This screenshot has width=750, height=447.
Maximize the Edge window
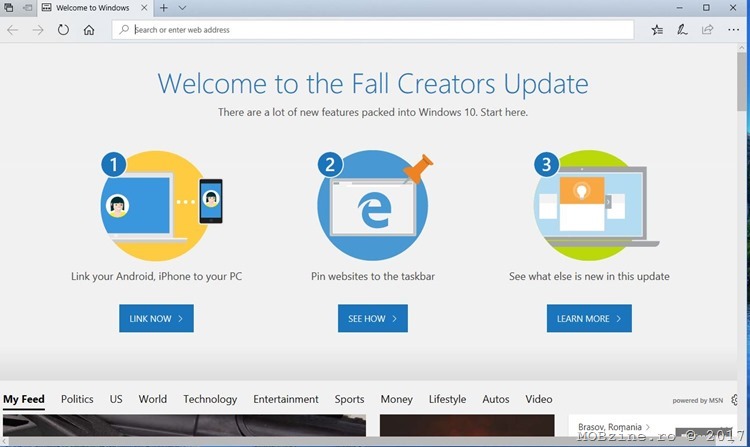coord(706,8)
